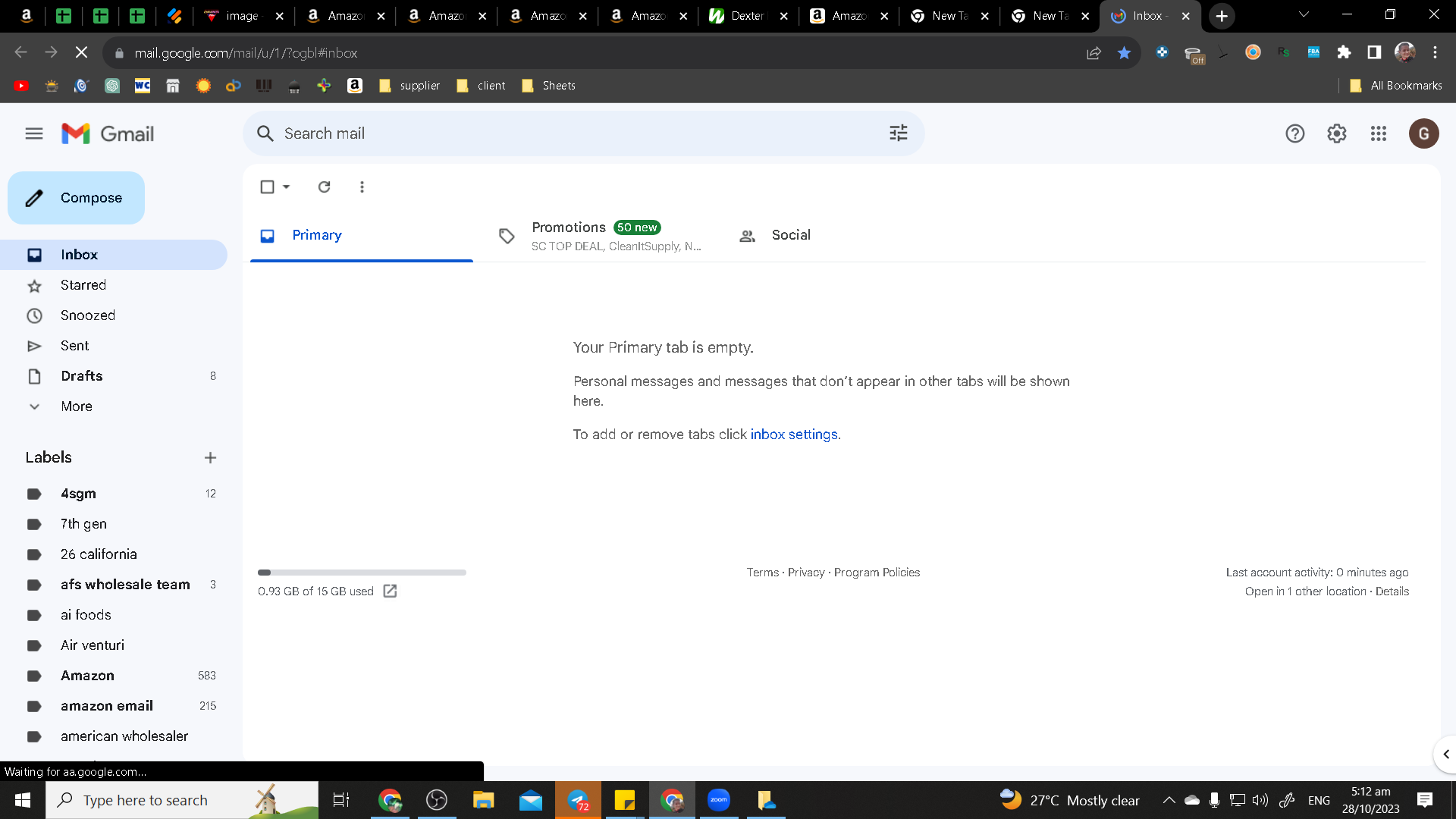
Task: Share this page icon in the address bar
Action: (x=1094, y=52)
